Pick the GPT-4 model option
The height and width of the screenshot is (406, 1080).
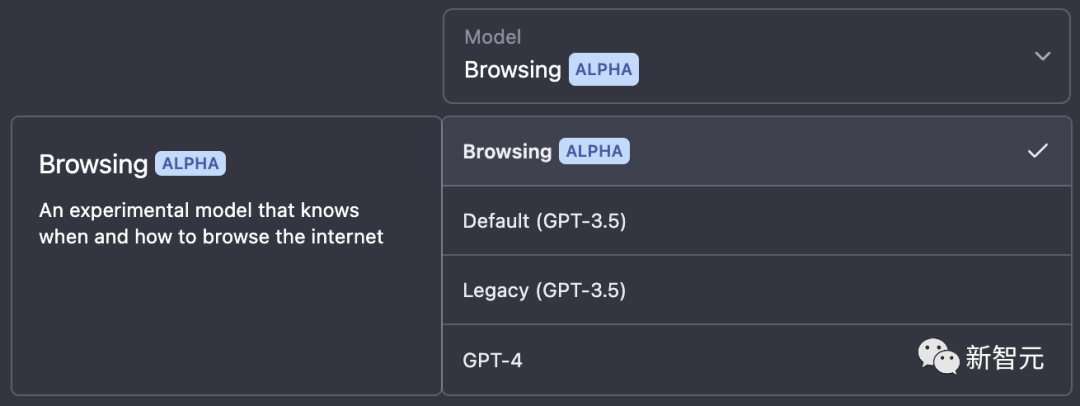click(x=756, y=359)
